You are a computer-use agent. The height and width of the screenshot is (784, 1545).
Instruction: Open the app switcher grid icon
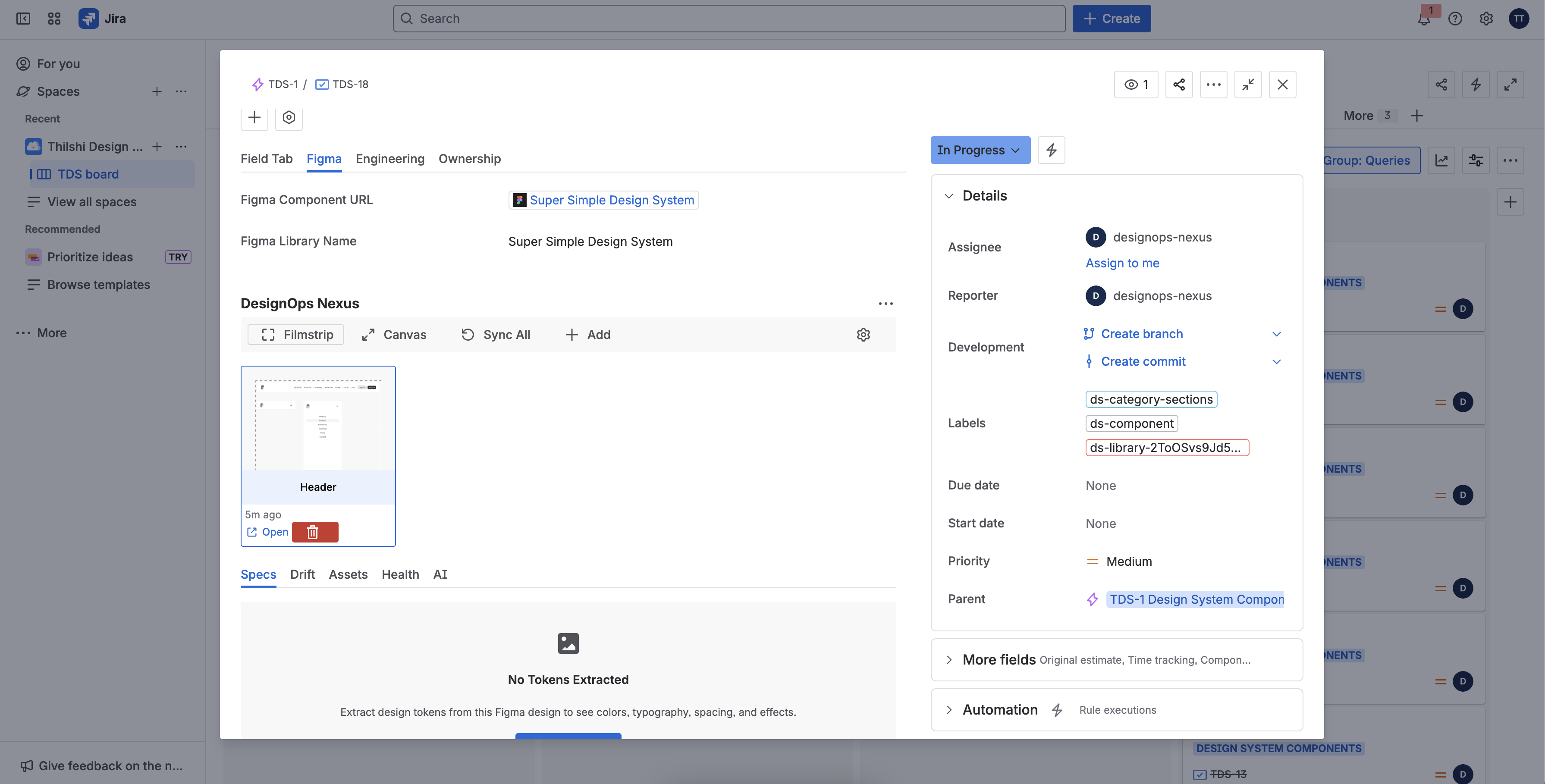coord(54,19)
